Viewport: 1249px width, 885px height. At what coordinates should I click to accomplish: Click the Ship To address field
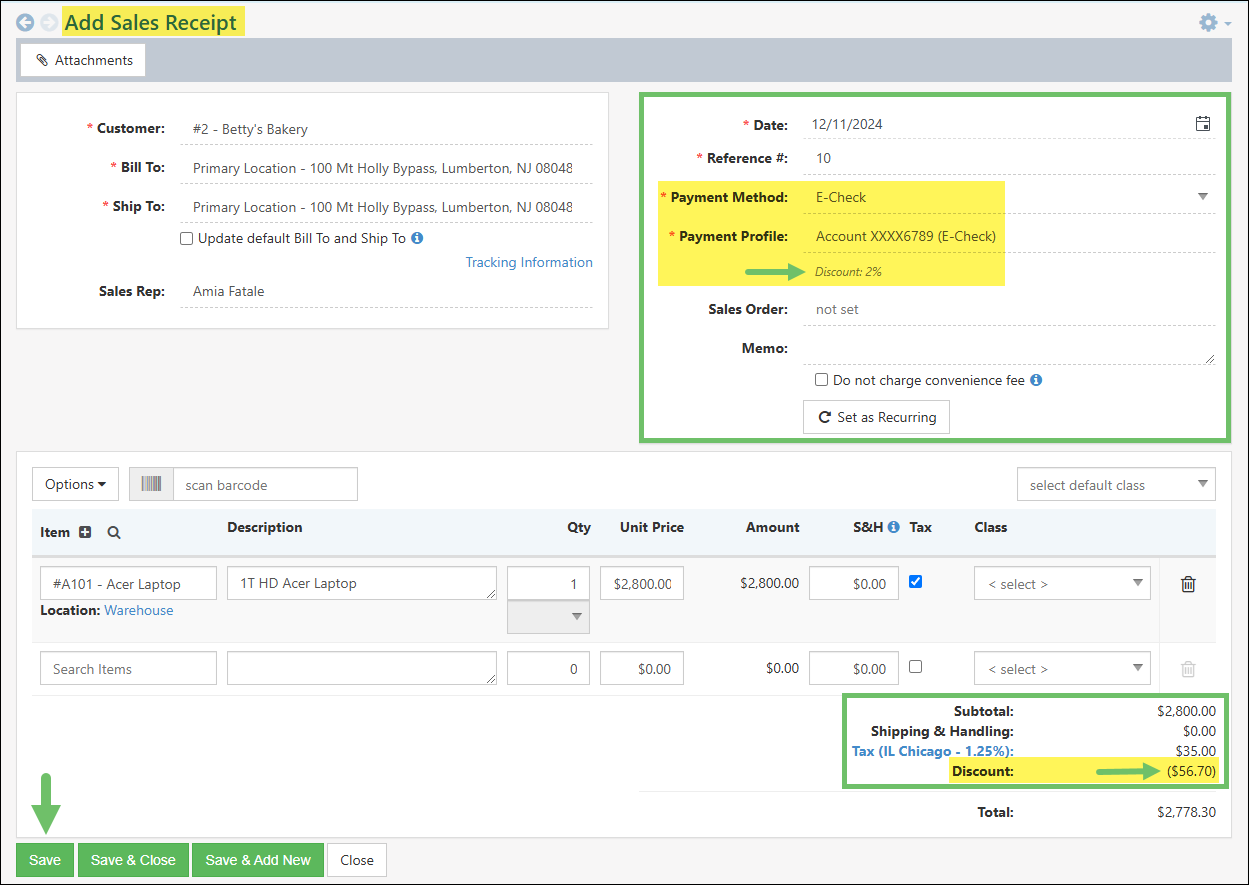386,207
